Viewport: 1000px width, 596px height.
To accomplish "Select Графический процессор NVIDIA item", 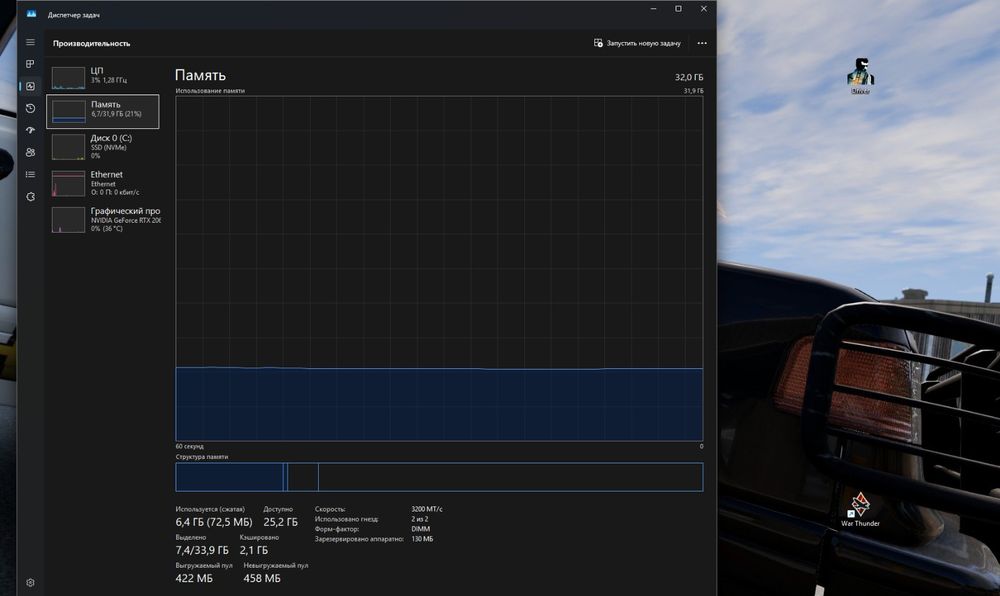I will coord(103,219).
